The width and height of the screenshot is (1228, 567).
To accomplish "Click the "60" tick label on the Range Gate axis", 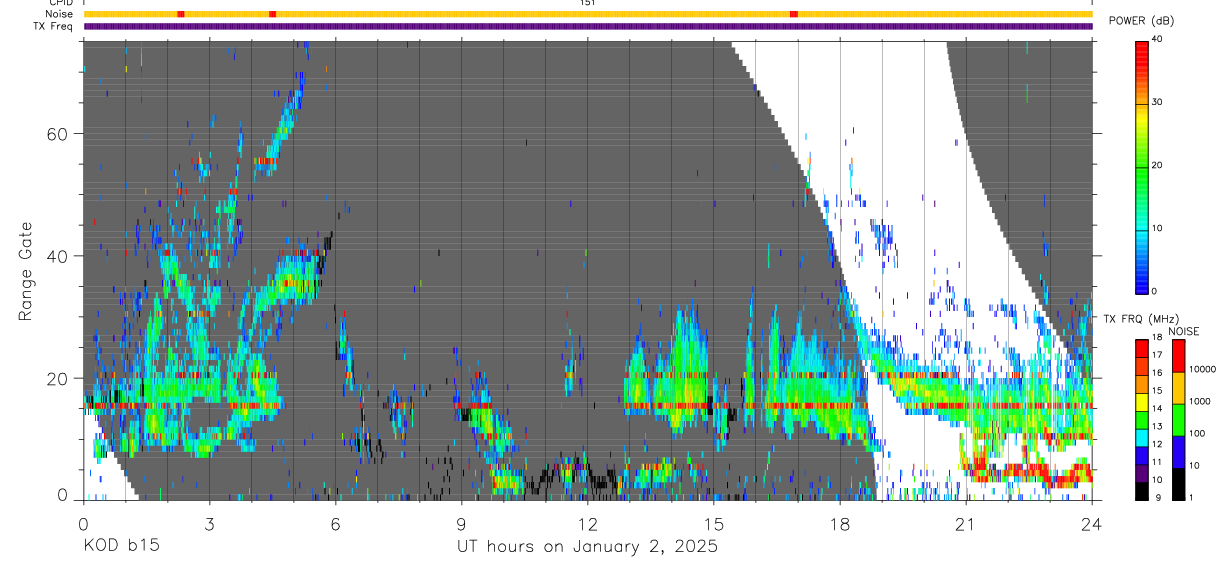I will 59,133.
